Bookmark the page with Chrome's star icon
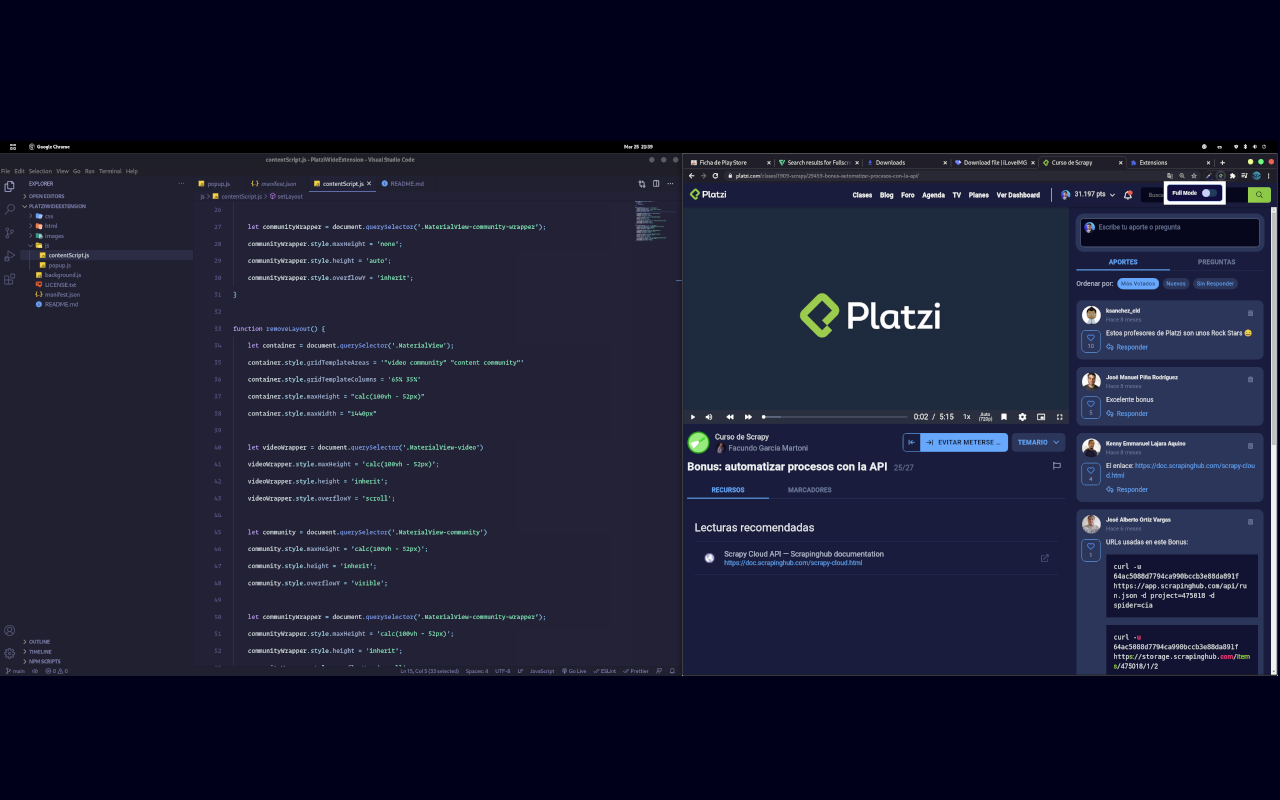 click(x=1195, y=176)
